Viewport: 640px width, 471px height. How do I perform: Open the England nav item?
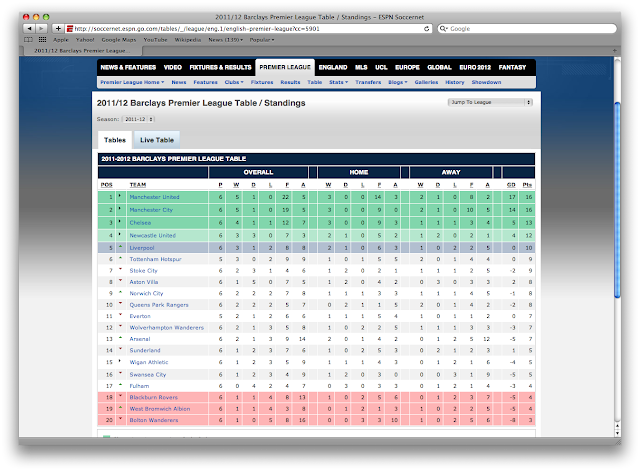click(333, 67)
